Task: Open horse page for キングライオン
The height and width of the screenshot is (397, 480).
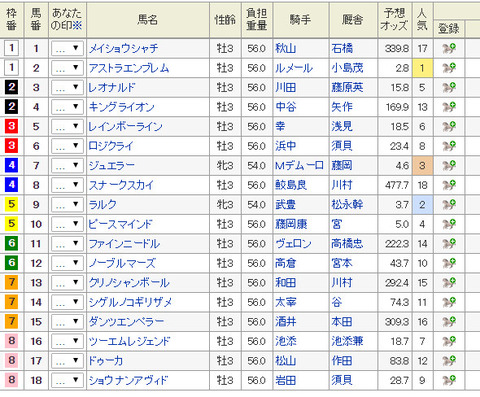Action: 122,107
